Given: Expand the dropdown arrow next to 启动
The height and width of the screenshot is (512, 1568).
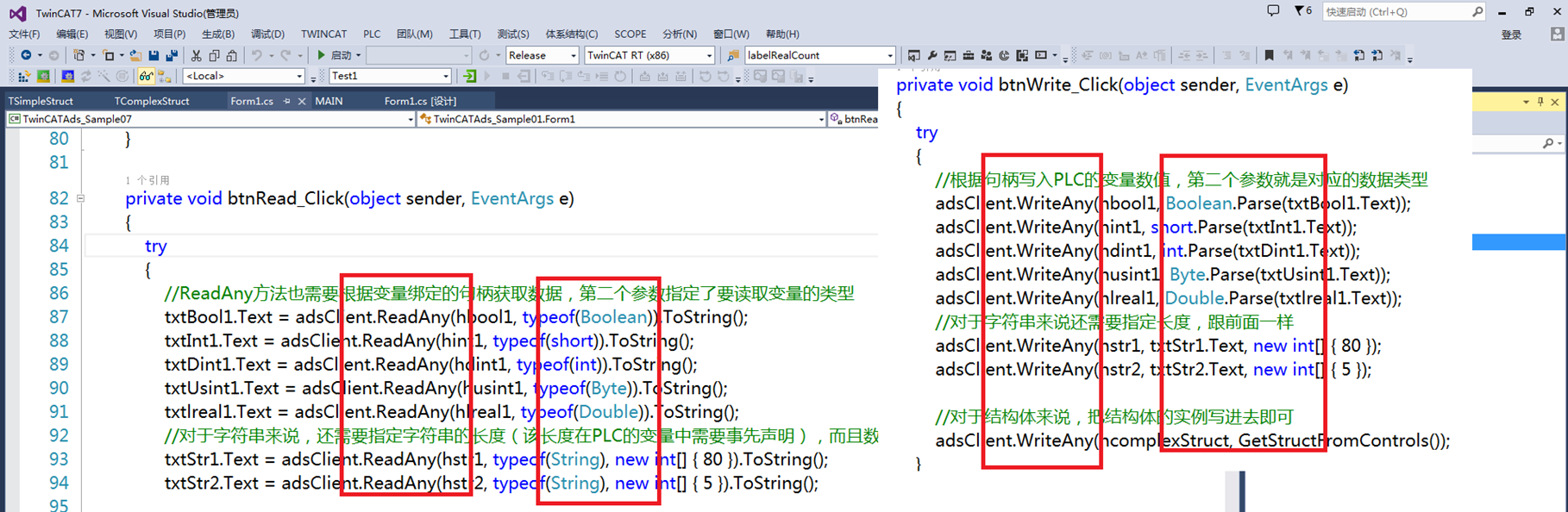Looking at the screenshot, I should coord(358,55).
